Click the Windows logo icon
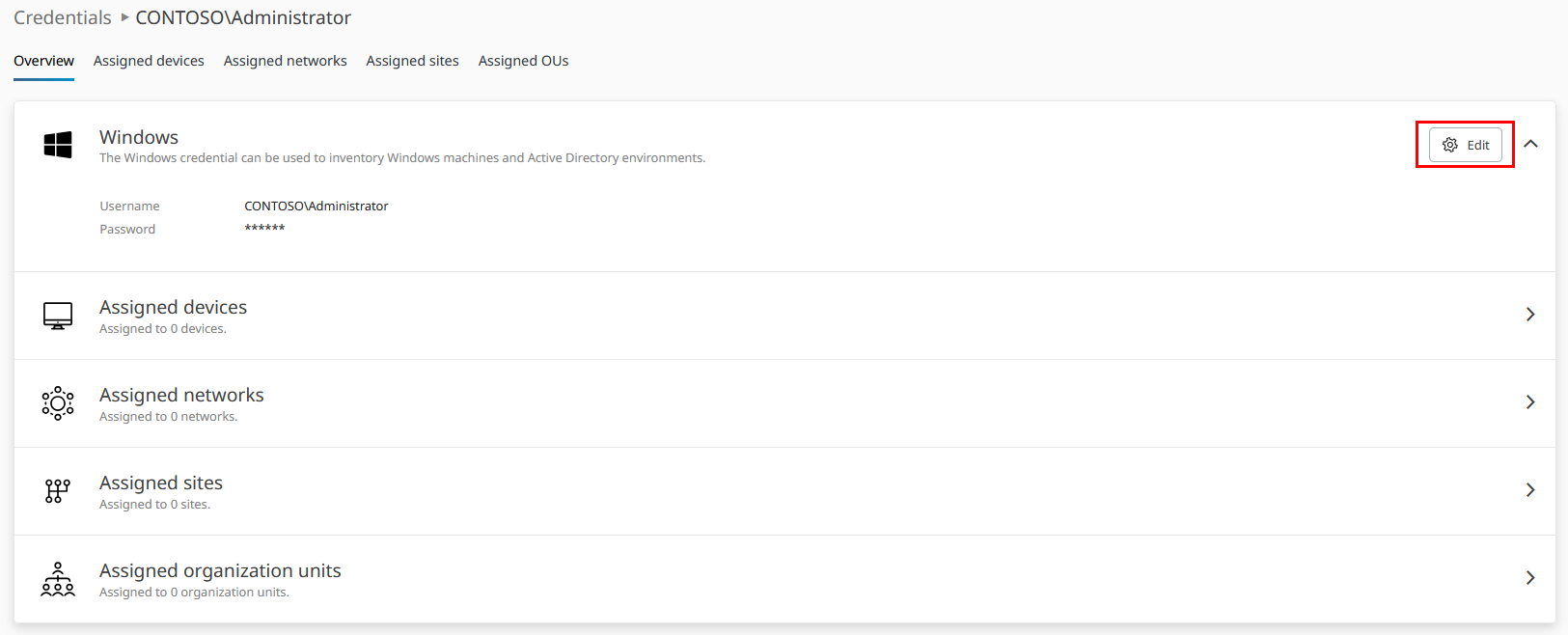Image resolution: width=1568 pixels, height=635 pixels. (x=58, y=145)
